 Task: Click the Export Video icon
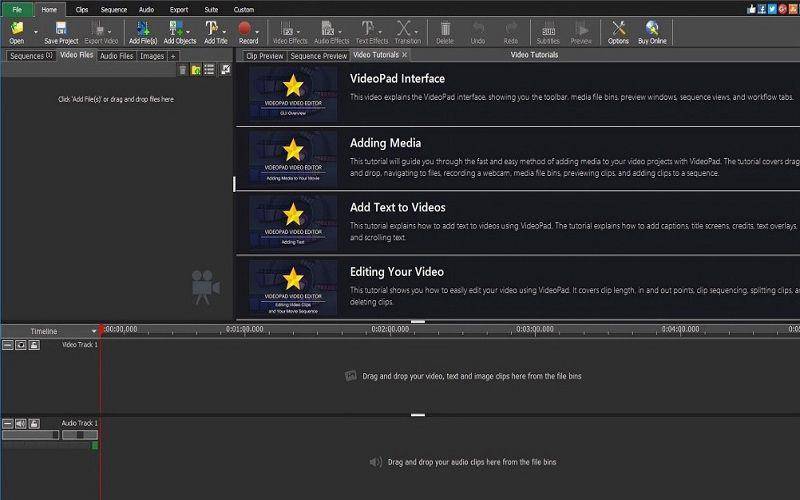[99, 28]
